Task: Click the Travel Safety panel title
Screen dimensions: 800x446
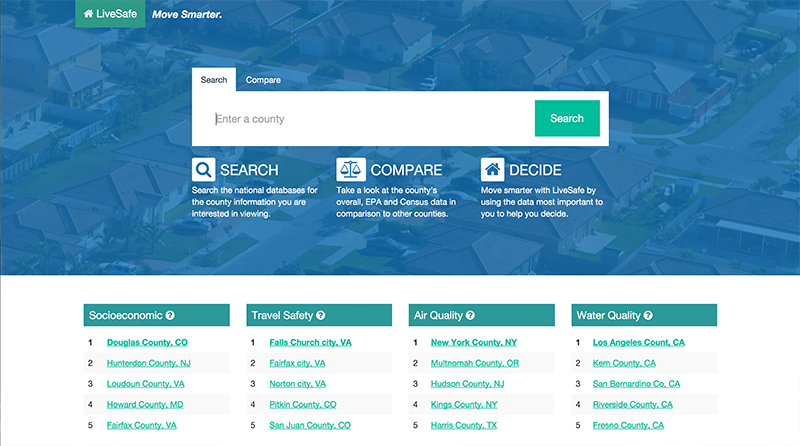Action: [x=282, y=315]
